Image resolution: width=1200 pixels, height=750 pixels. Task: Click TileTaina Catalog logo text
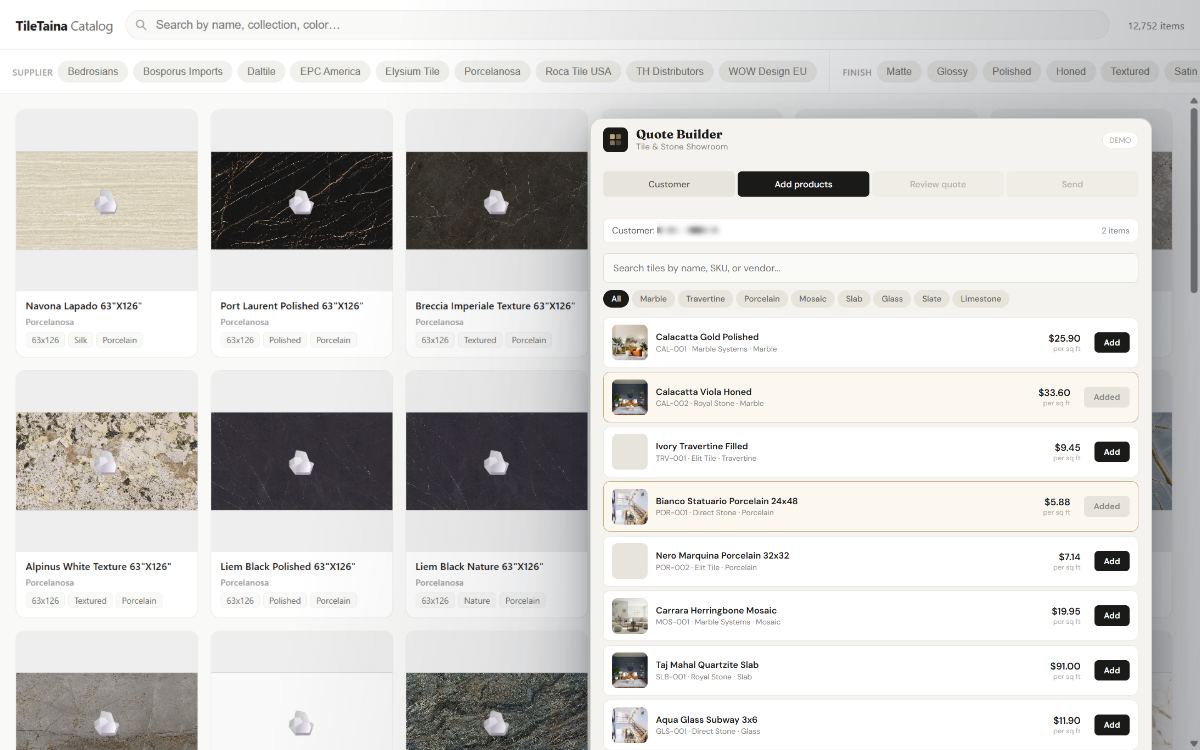coord(64,26)
